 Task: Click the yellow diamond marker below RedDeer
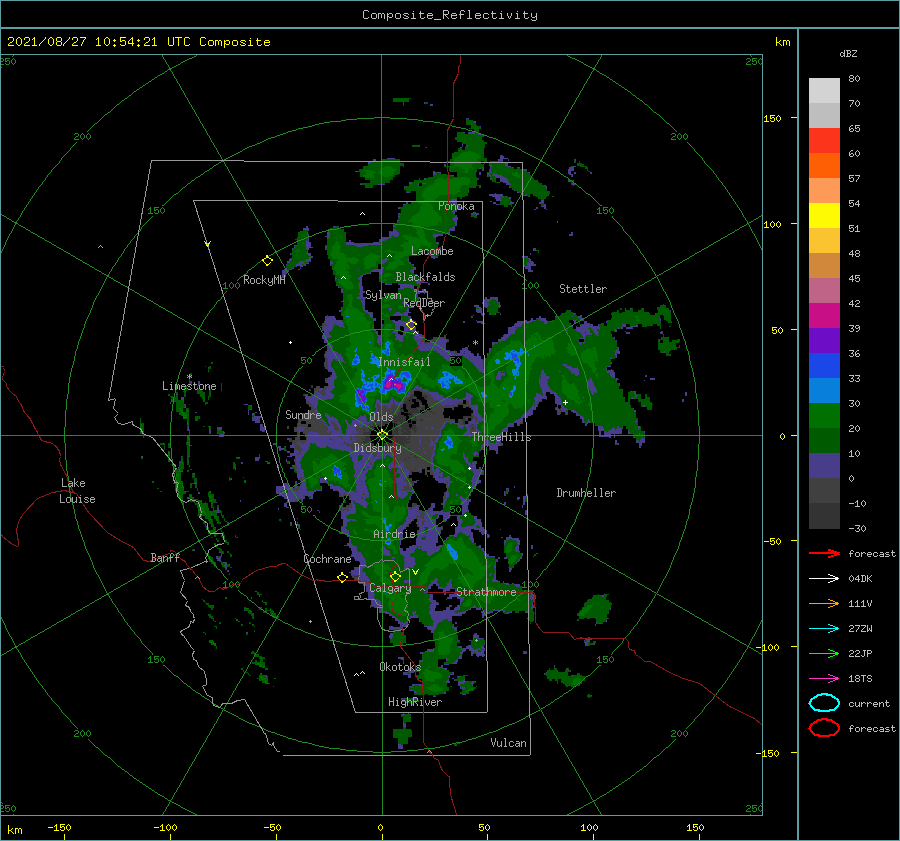click(411, 325)
